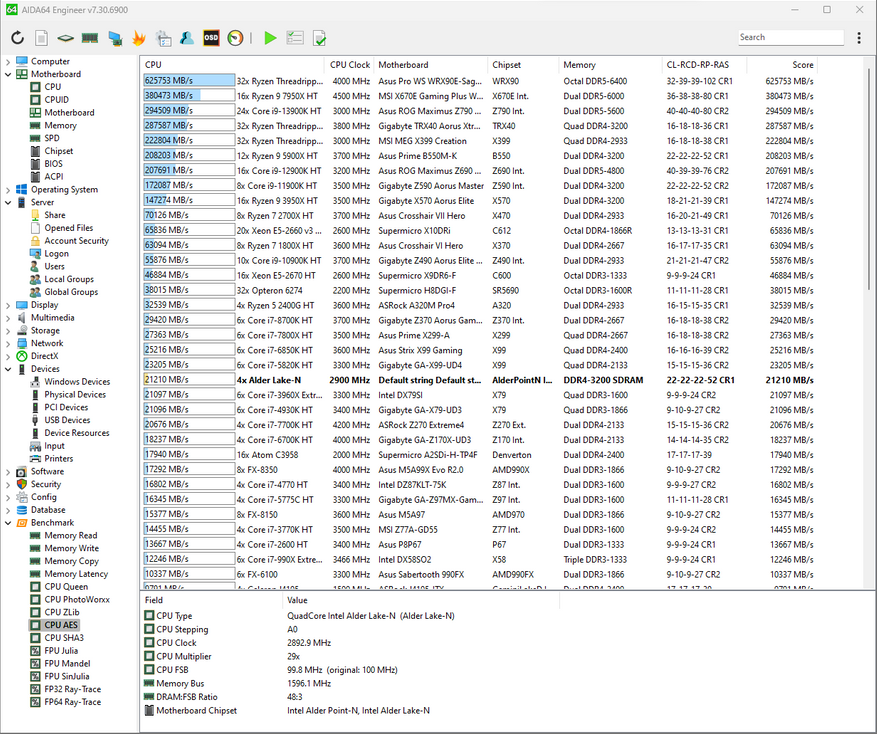Click the gauge benchmark icon in toolbar

(235, 38)
